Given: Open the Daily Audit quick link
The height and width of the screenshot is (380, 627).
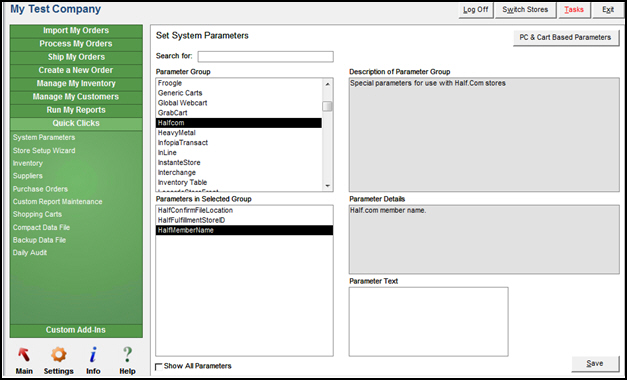Looking at the screenshot, I should (x=30, y=253).
